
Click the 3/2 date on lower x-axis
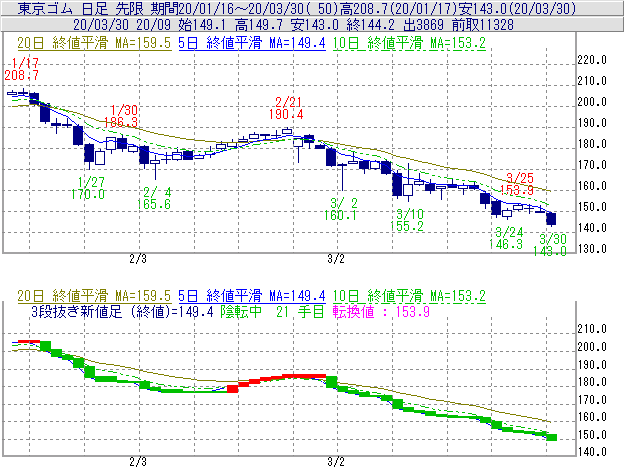(x=336, y=462)
